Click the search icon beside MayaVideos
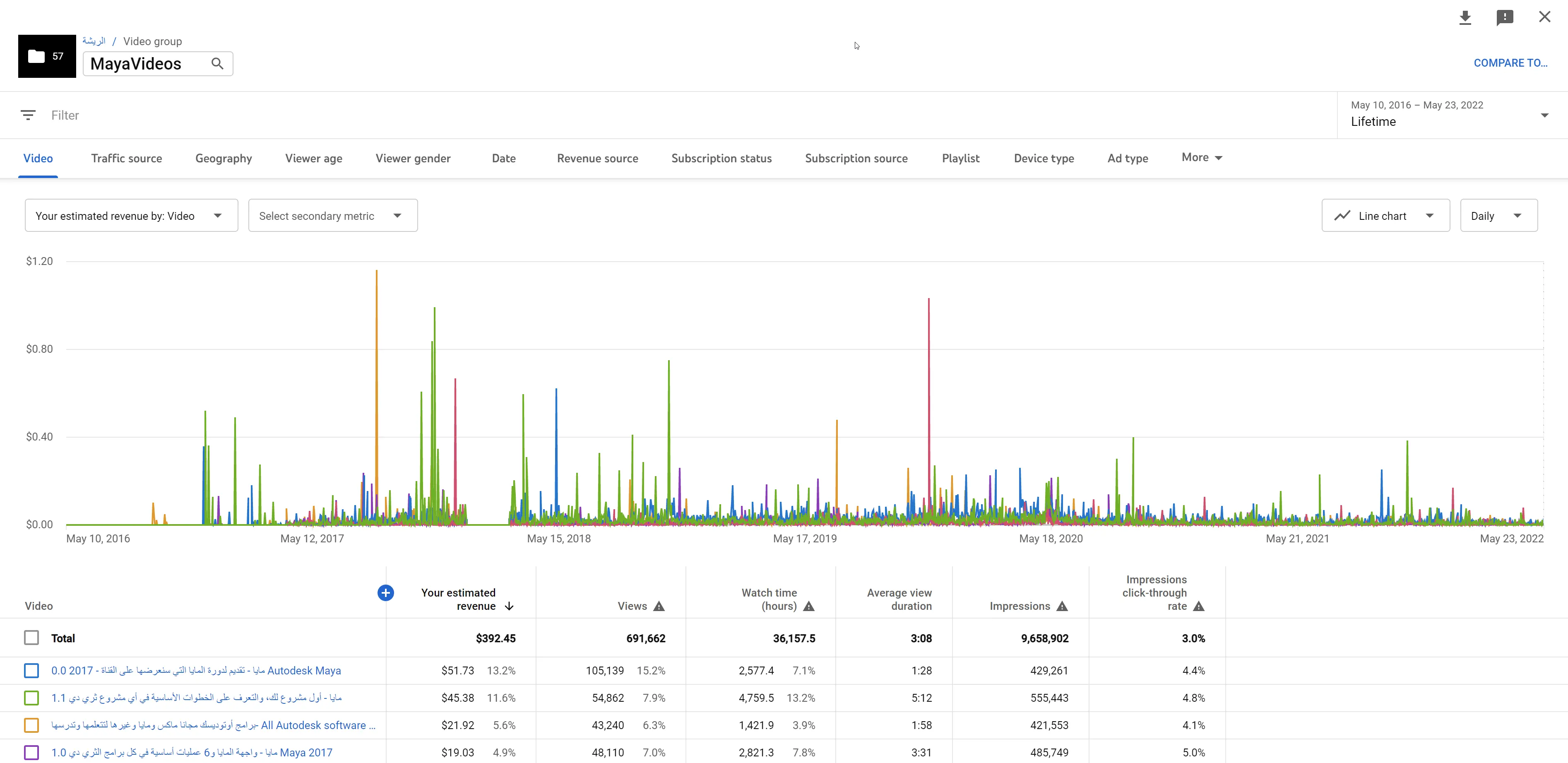 (x=217, y=63)
